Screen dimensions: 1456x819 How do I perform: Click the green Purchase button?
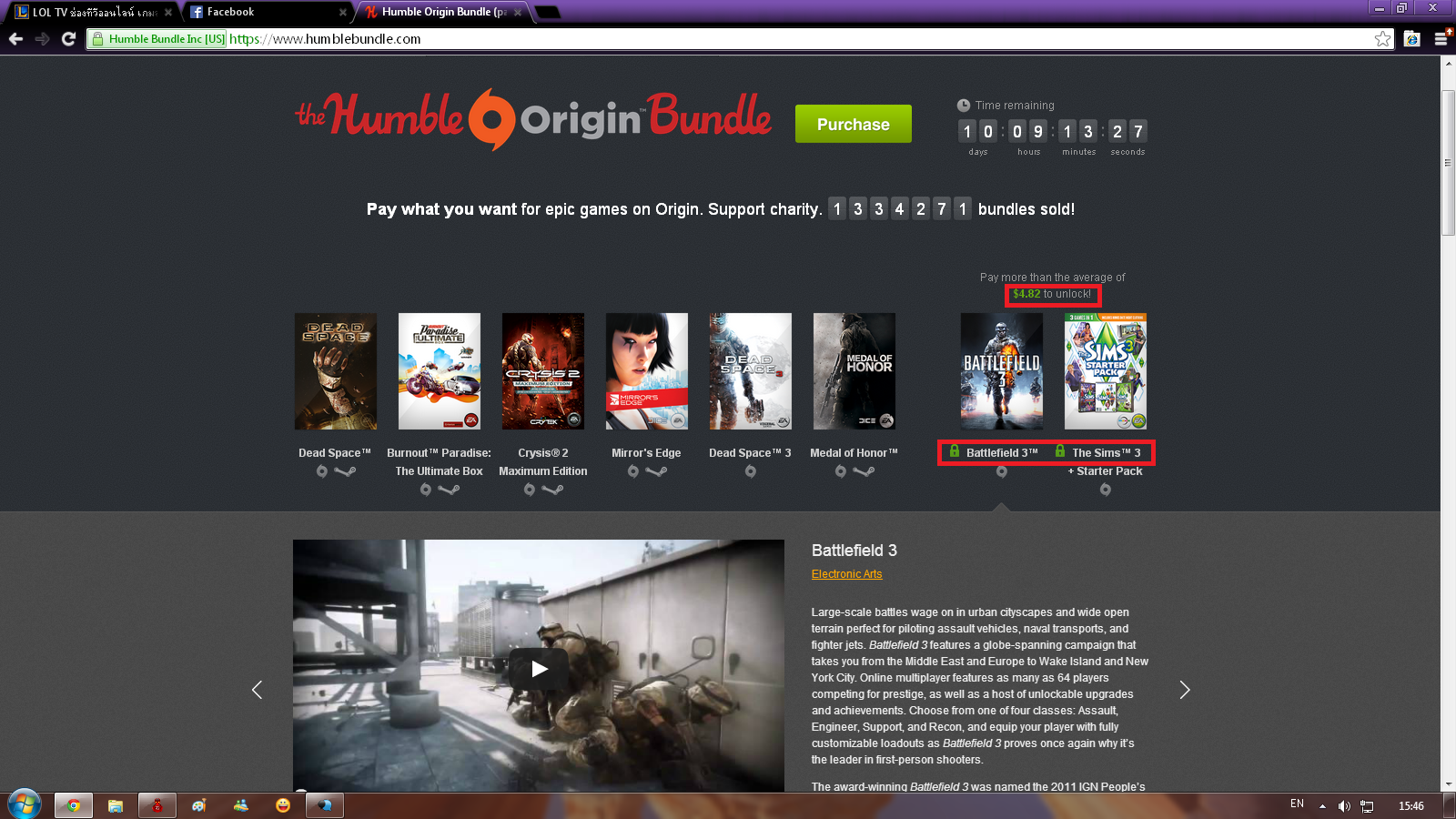coord(854,124)
